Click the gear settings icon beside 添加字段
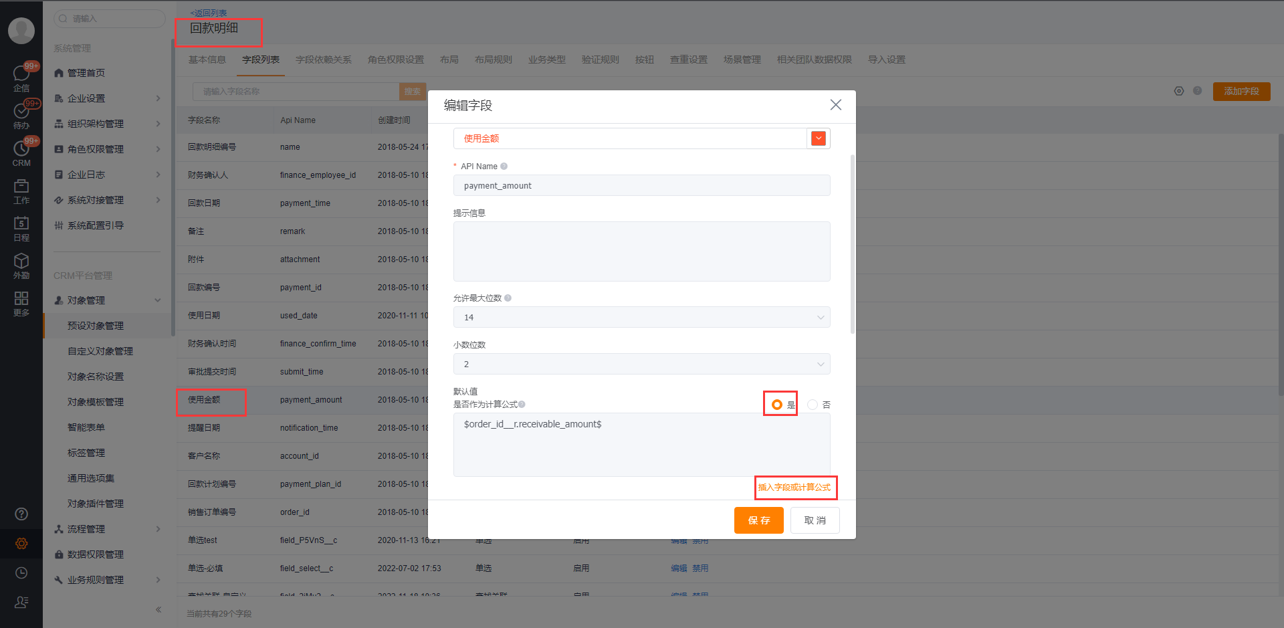 (1179, 91)
